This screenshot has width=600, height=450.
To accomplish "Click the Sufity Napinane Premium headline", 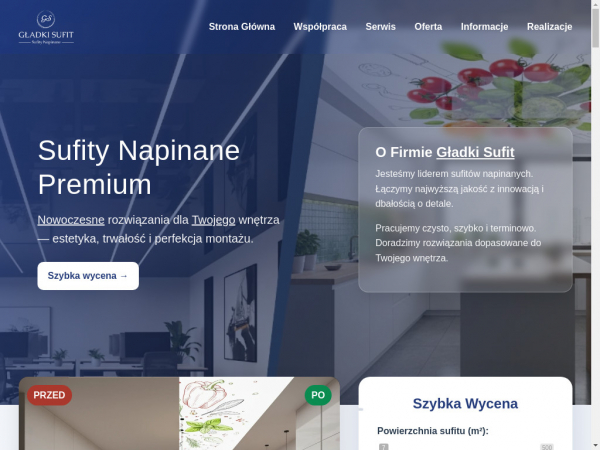I will click(139, 168).
